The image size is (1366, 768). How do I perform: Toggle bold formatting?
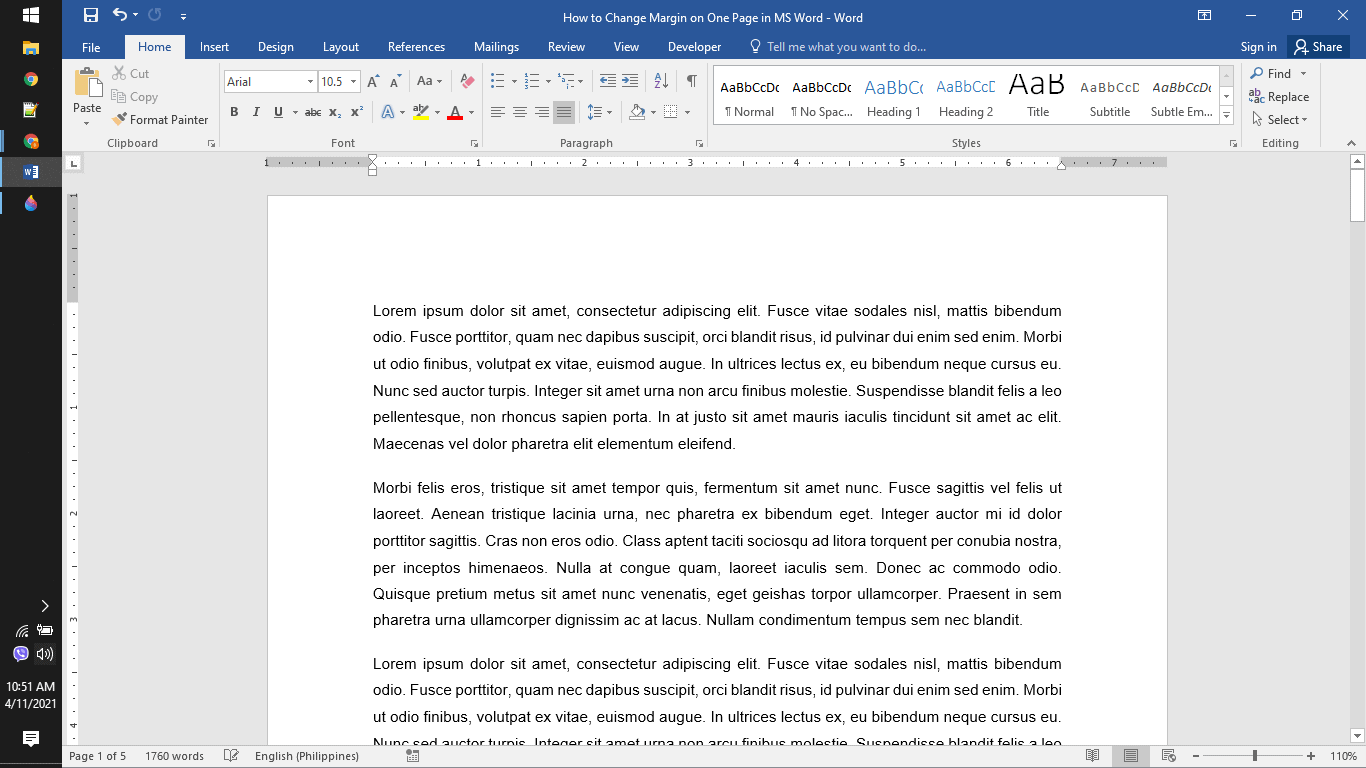tap(234, 112)
